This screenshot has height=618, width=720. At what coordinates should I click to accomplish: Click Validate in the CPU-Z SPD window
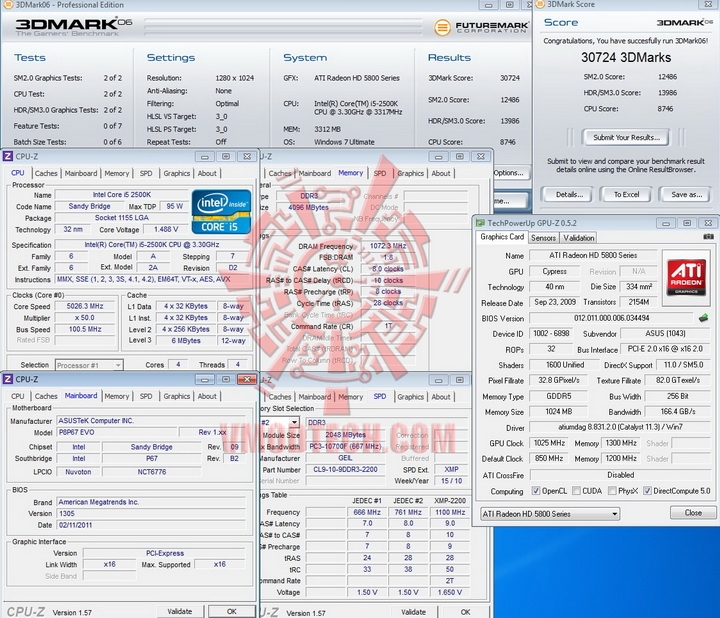click(x=413, y=612)
